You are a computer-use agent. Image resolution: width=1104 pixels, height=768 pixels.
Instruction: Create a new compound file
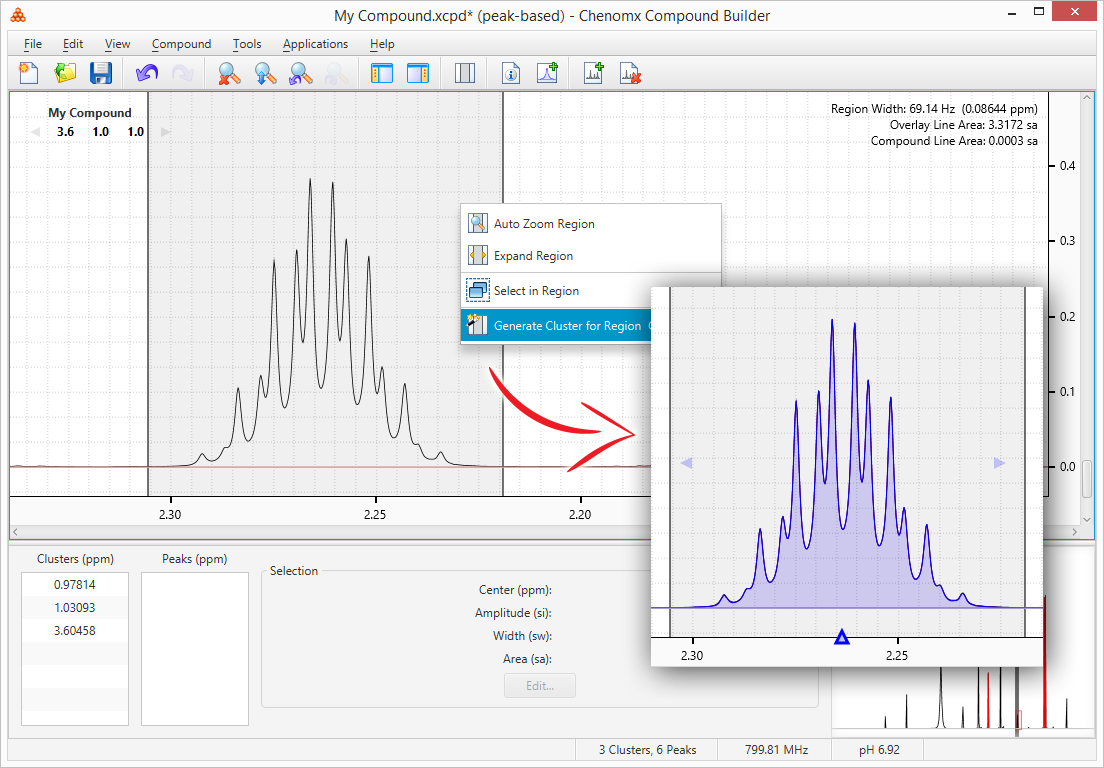29,73
